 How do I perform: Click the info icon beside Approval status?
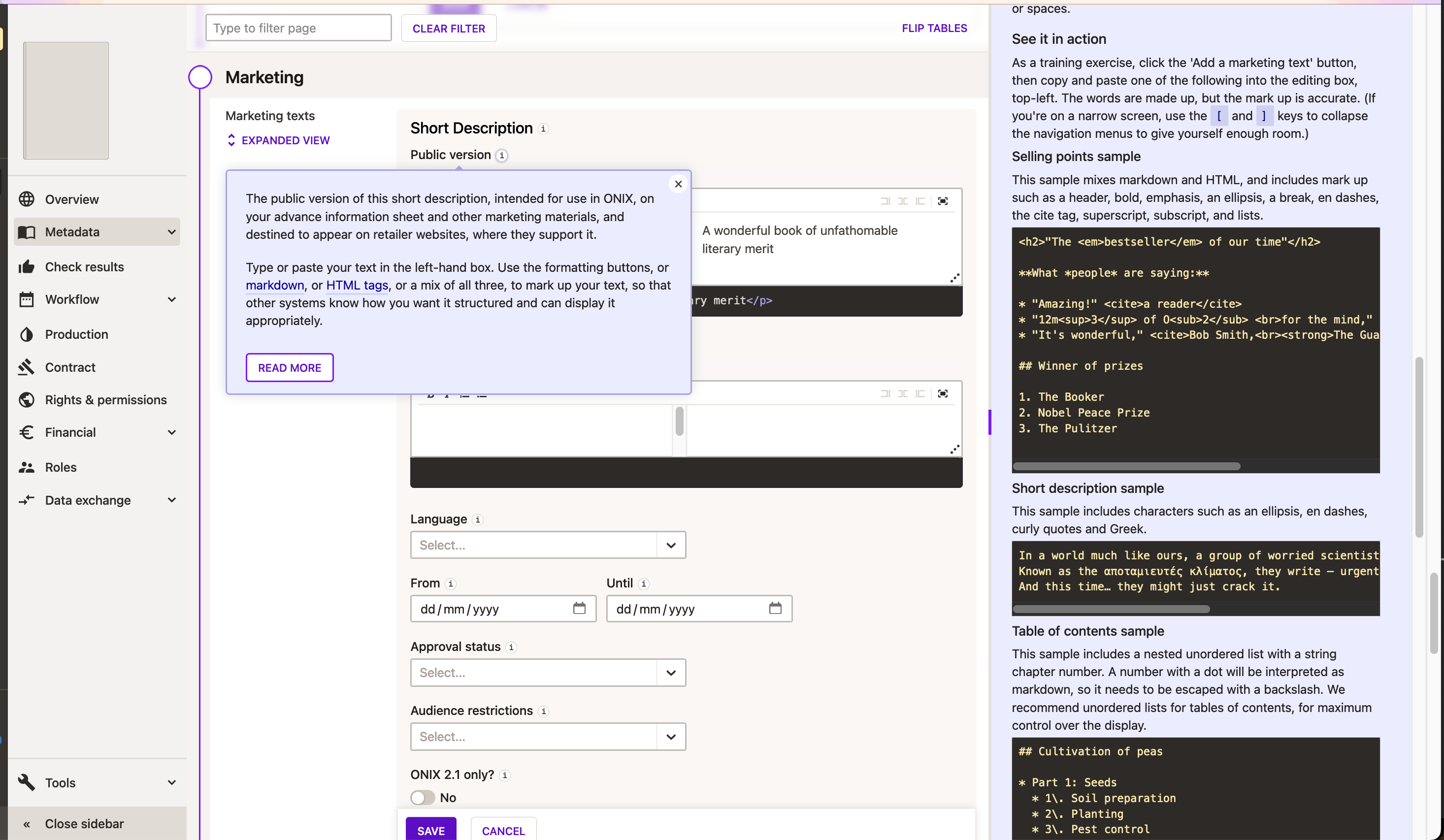[511, 647]
